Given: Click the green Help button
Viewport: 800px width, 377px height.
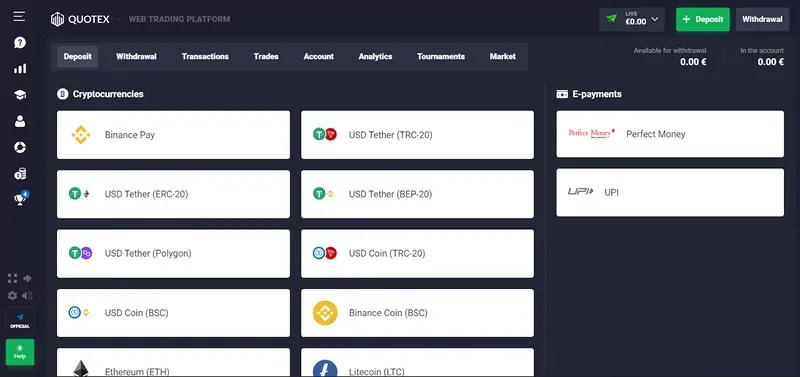Looking at the screenshot, I should pyautogui.click(x=20, y=352).
